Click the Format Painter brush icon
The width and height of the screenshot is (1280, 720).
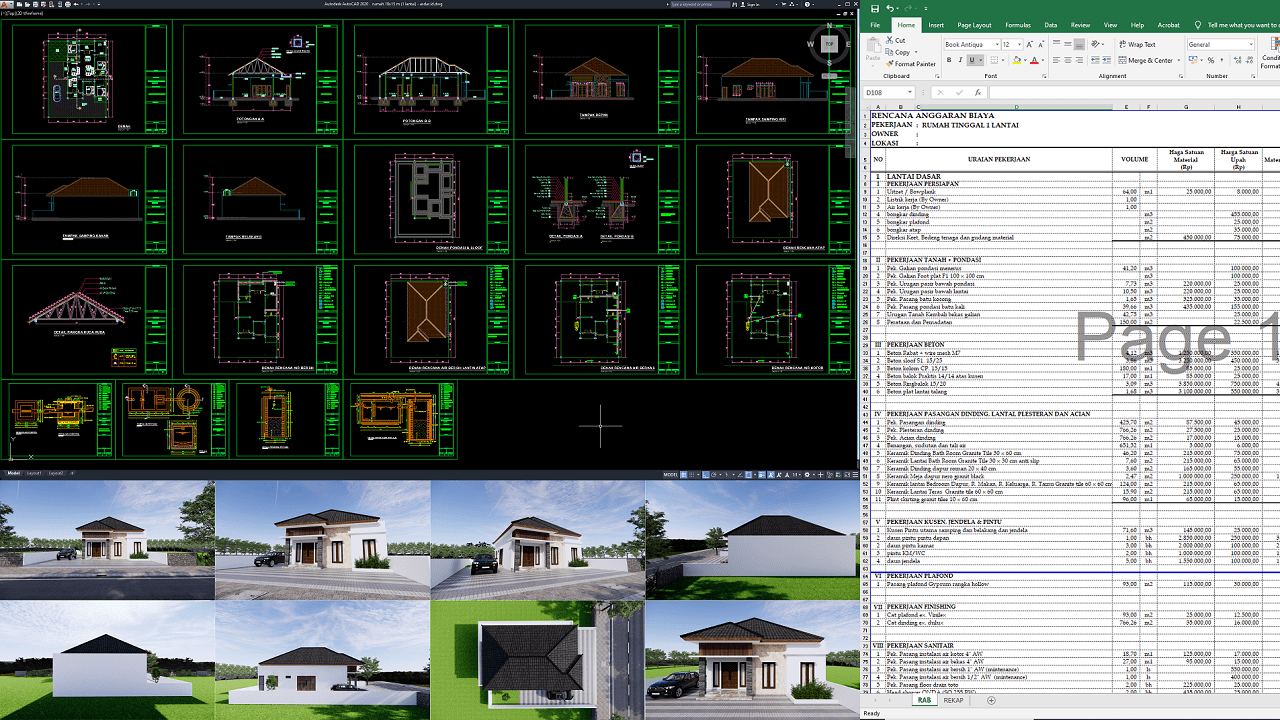889,64
